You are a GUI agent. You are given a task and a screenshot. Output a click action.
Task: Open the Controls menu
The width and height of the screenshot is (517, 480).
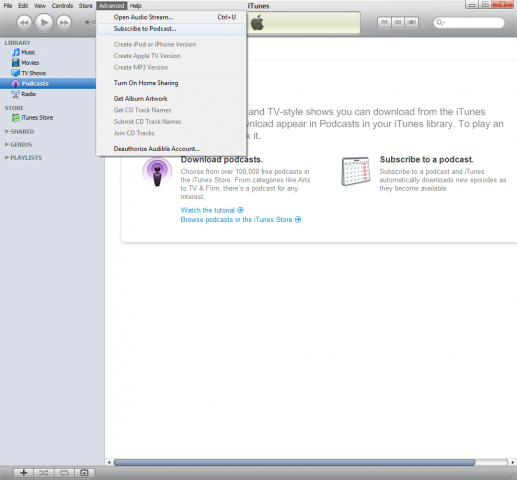point(62,6)
